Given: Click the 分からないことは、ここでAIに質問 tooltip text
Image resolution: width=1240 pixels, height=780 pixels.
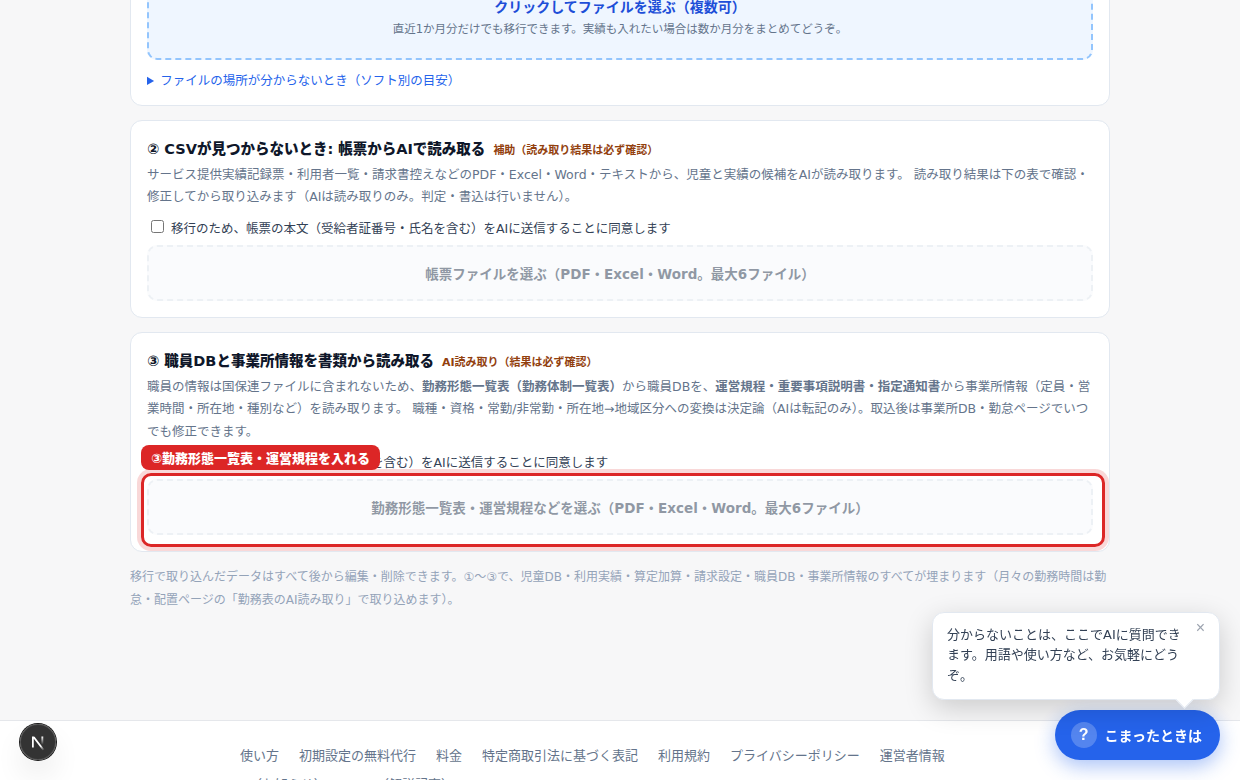Looking at the screenshot, I should tap(1065, 655).
